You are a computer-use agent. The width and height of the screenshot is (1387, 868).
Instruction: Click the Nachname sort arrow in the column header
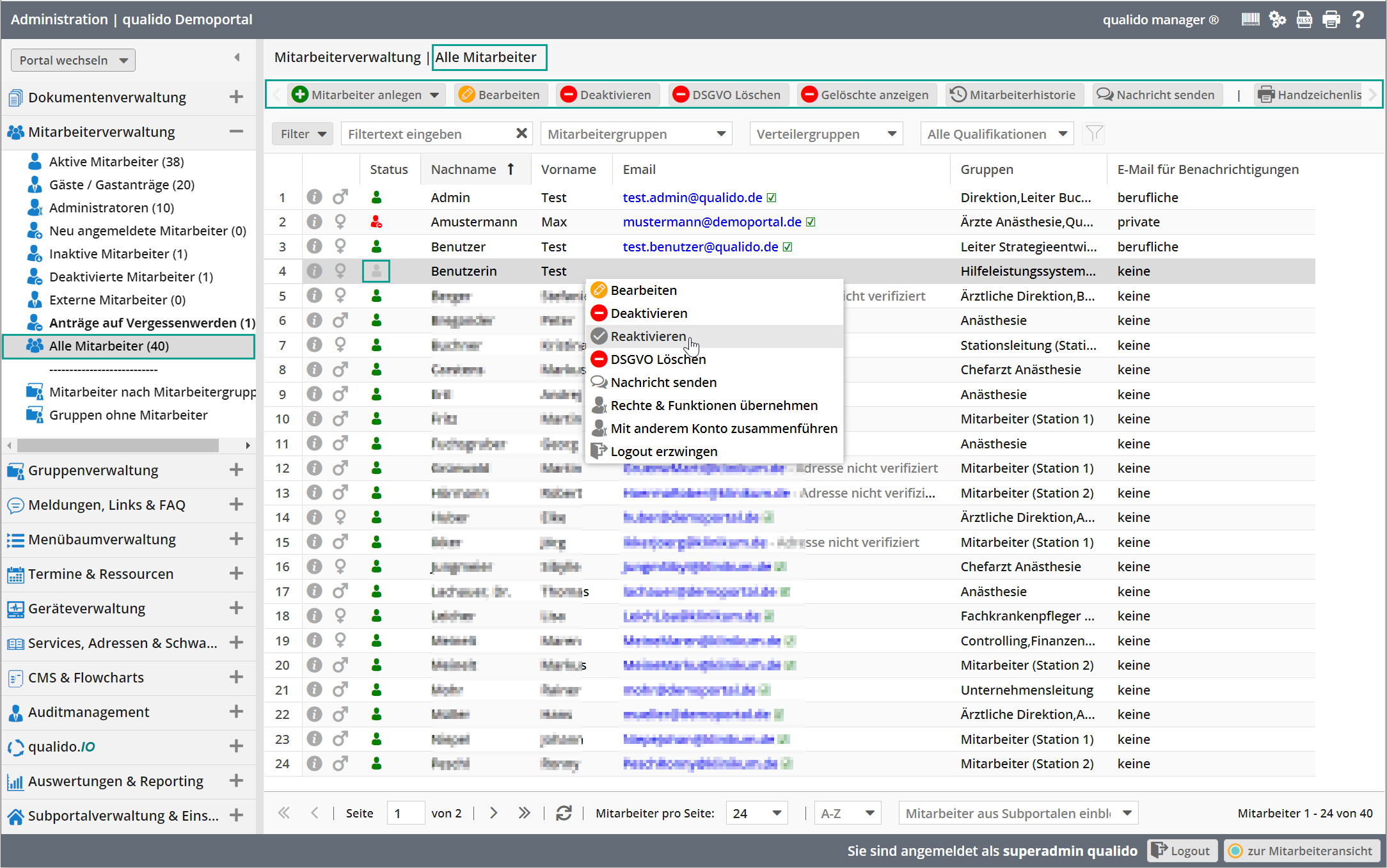click(x=511, y=169)
